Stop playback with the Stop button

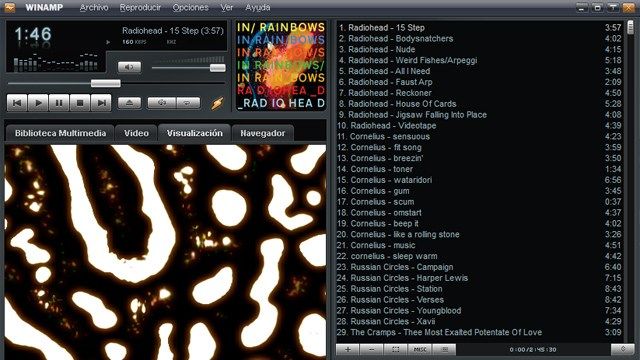coord(80,102)
